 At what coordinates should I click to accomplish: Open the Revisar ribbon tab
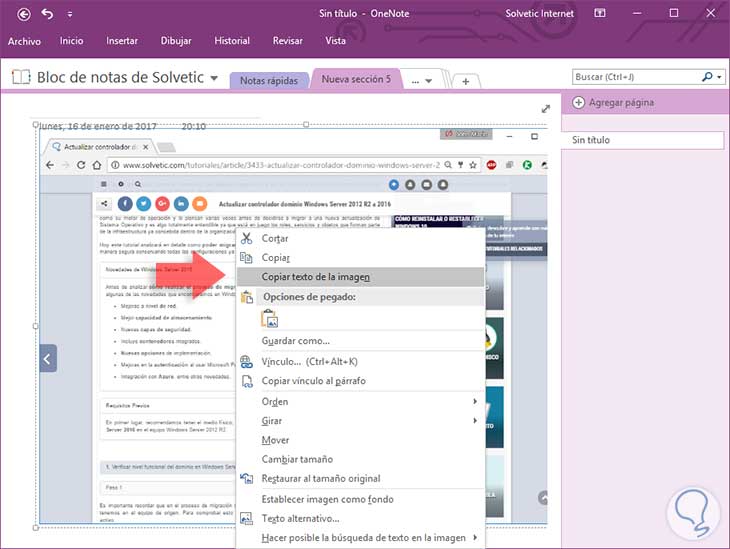point(288,41)
